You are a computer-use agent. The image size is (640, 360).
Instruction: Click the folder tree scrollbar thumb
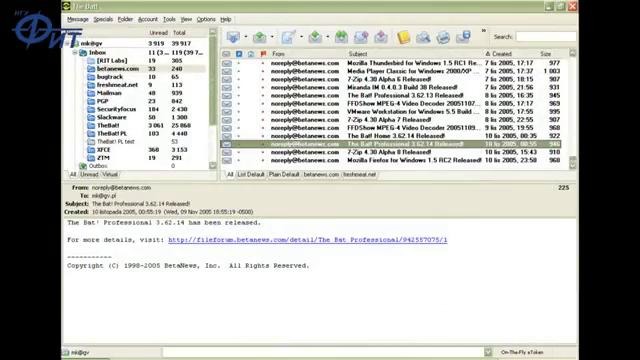click(x=213, y=80)
